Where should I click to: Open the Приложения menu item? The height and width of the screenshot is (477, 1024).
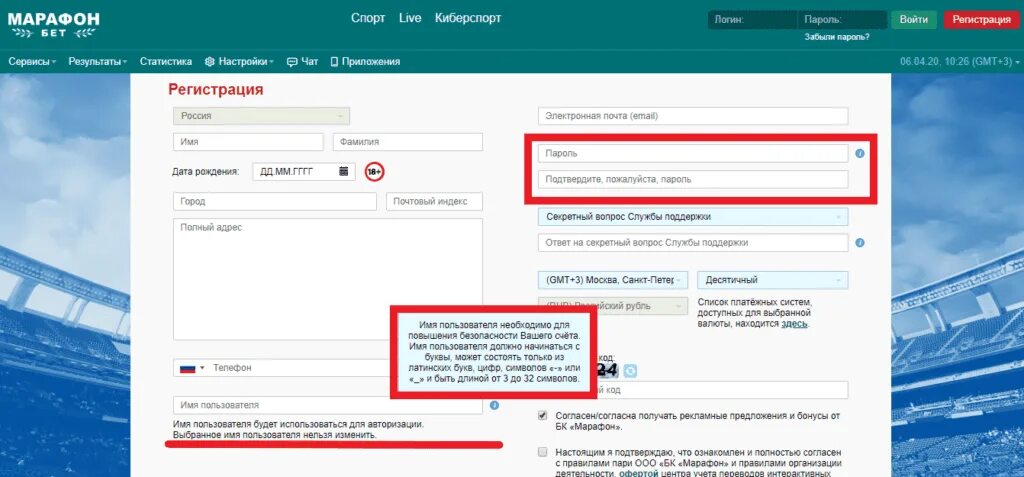coord(365,62)
